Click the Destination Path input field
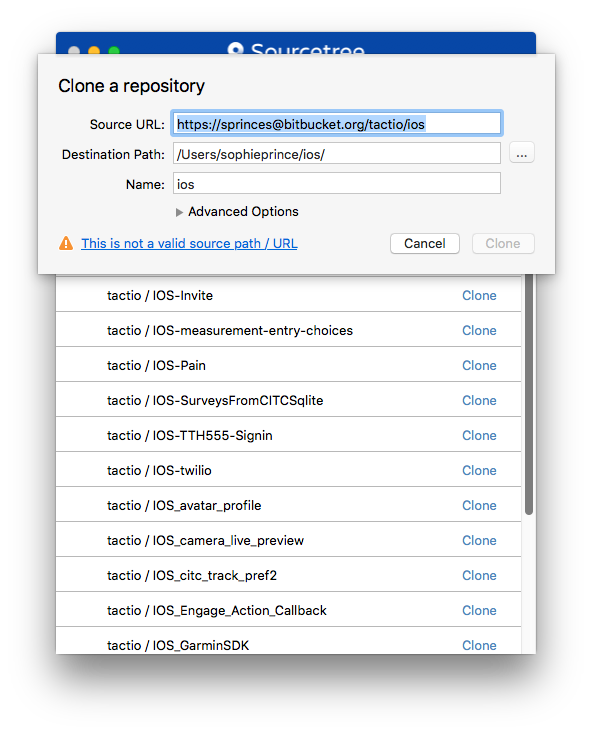This screenshot has height=734, width=592. [x=336, y=154]
